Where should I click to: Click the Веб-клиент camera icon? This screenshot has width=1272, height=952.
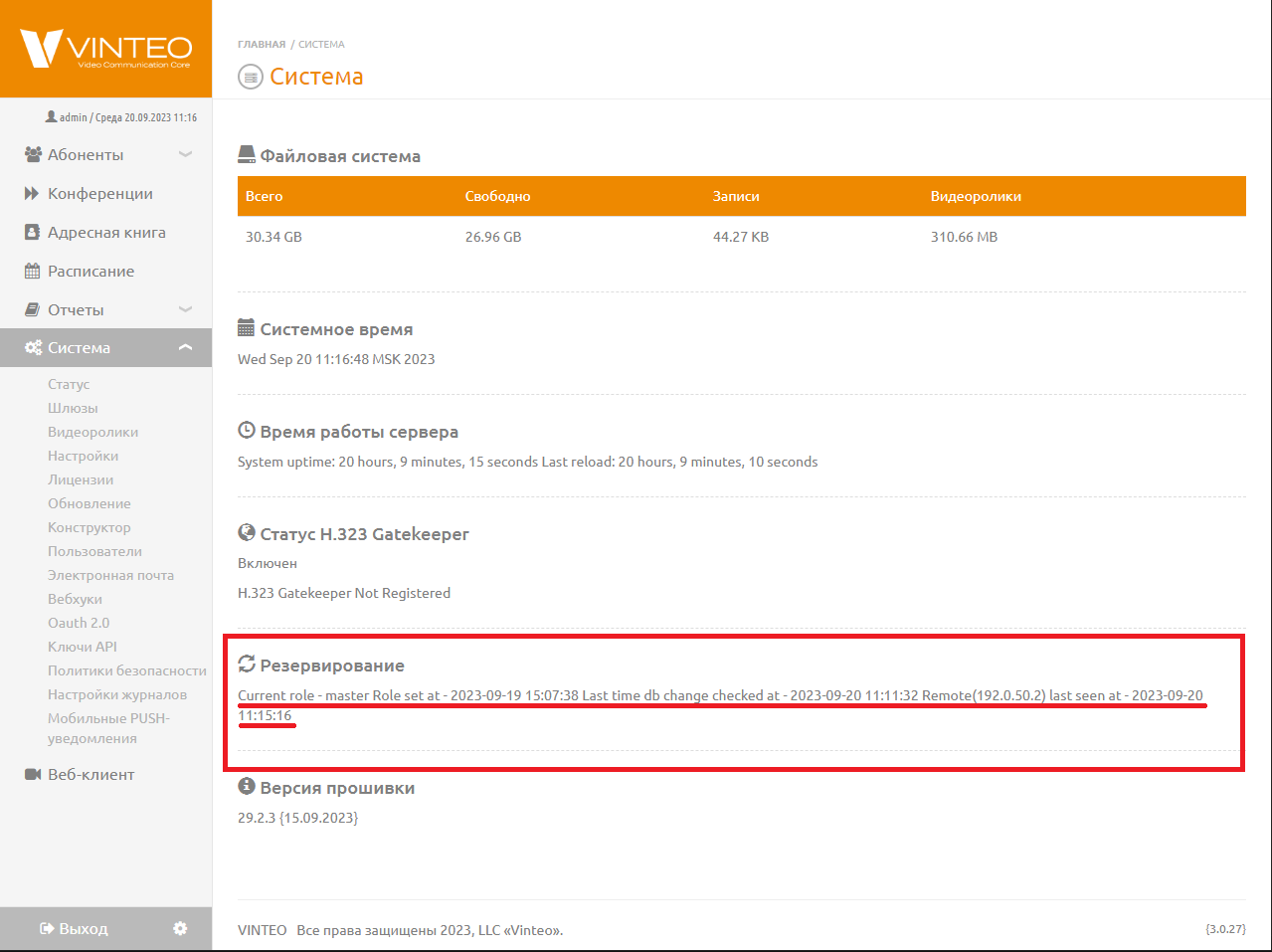coord(33,774)
